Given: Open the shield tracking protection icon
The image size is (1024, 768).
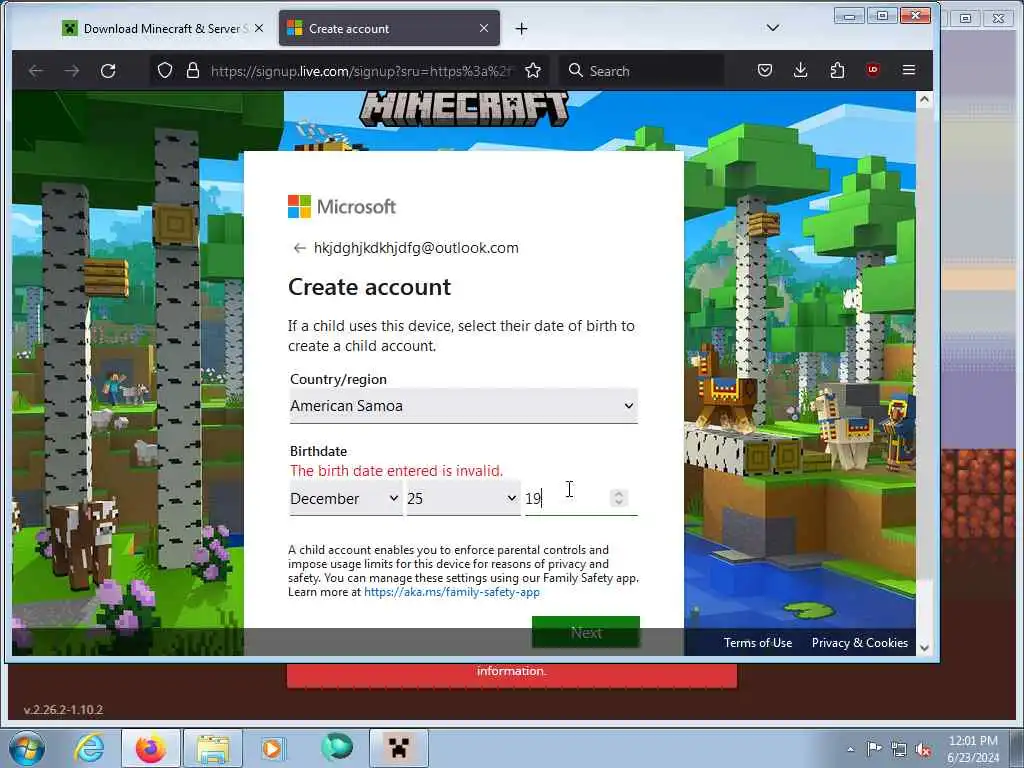Looking at the screenshot, I should pyautogui.click(x=165, y=71).
